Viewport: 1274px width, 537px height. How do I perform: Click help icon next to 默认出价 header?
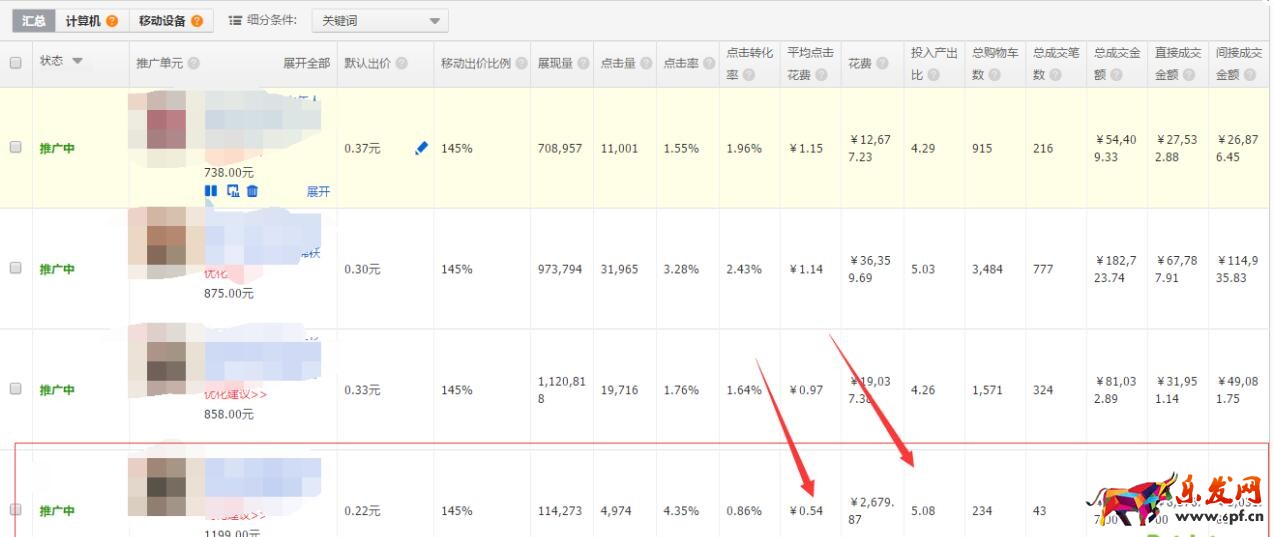pos(401,63)
